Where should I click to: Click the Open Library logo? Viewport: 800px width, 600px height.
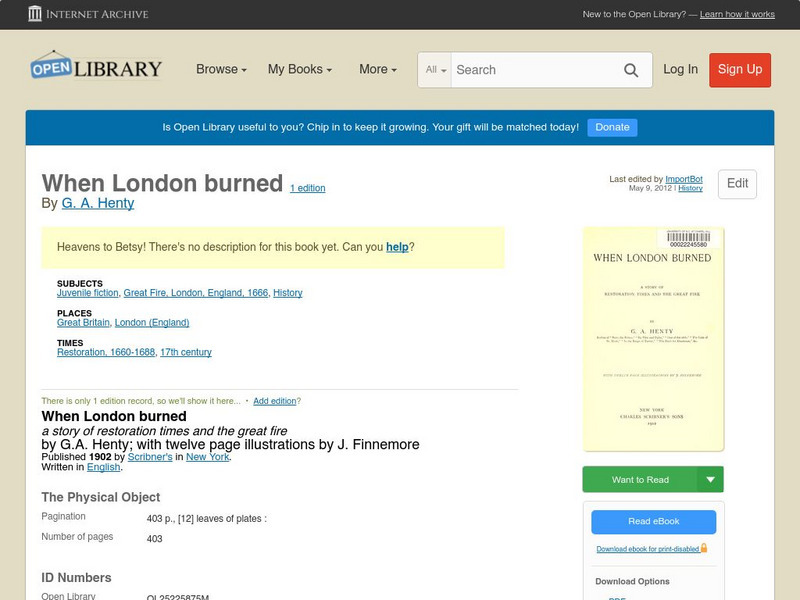coord(95,67)
